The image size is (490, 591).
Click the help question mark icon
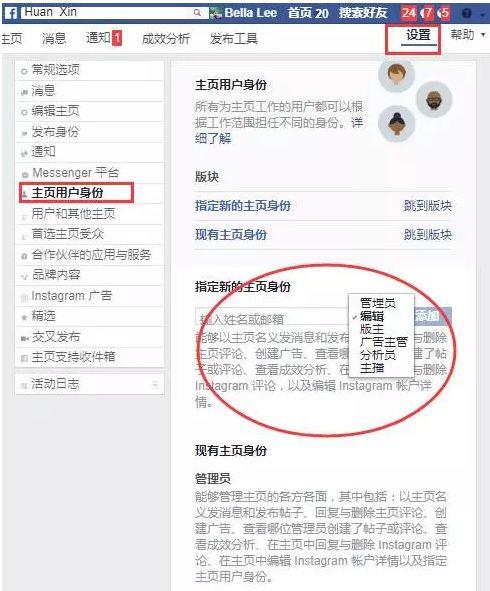[466, 14]
